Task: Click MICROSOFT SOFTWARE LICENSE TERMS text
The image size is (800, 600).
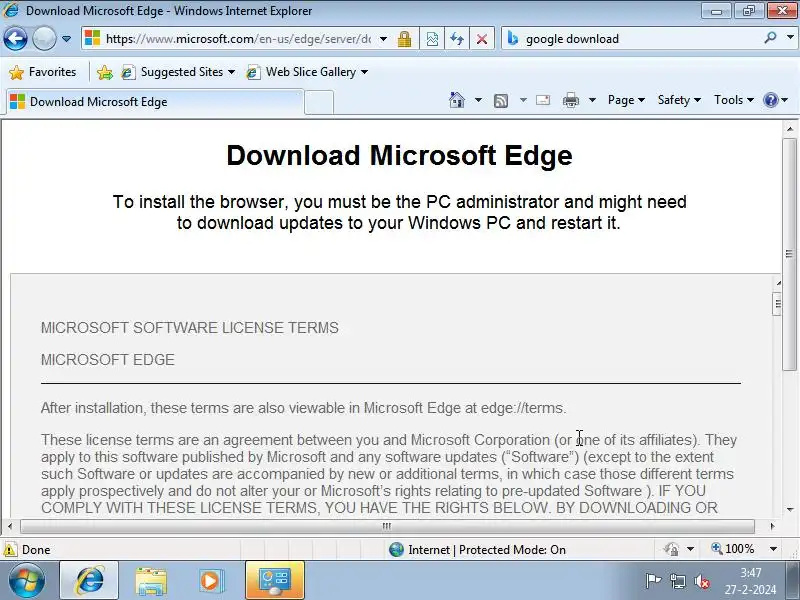Action: [190, 328]
